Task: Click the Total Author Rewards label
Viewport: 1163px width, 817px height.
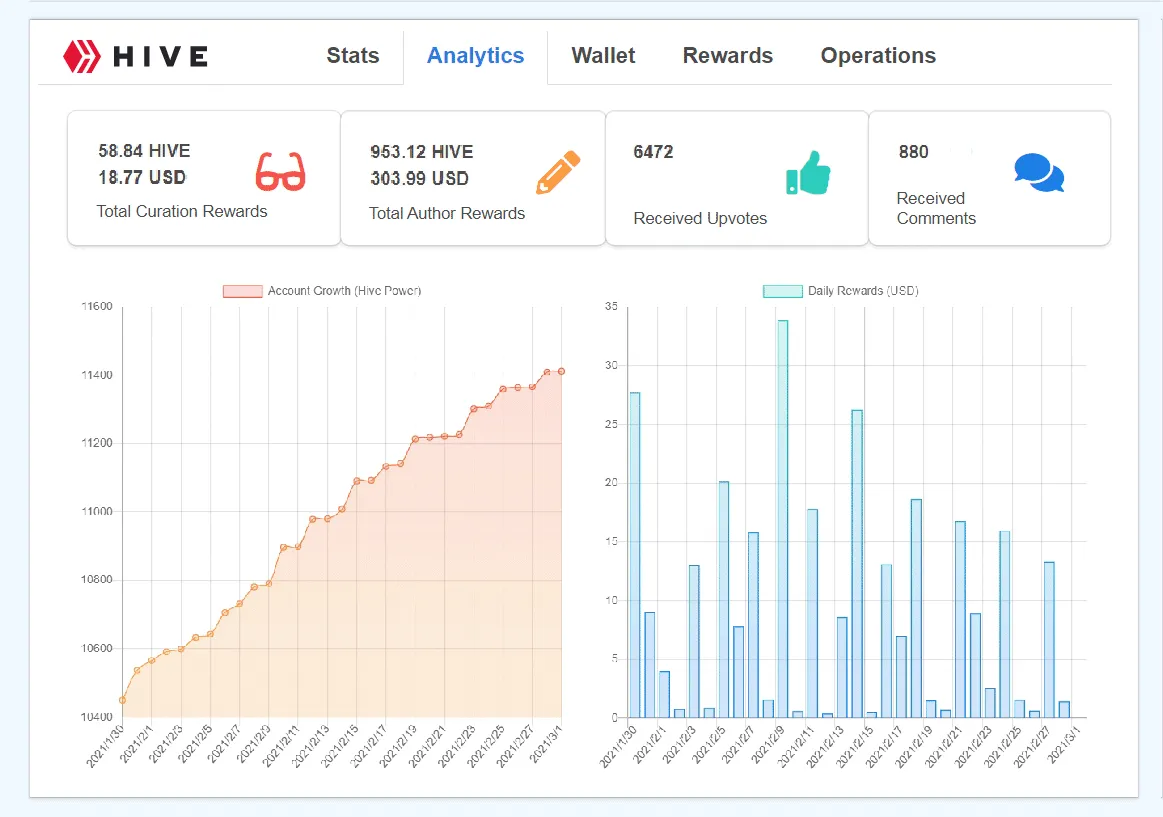Action: (x=447, y=214)
